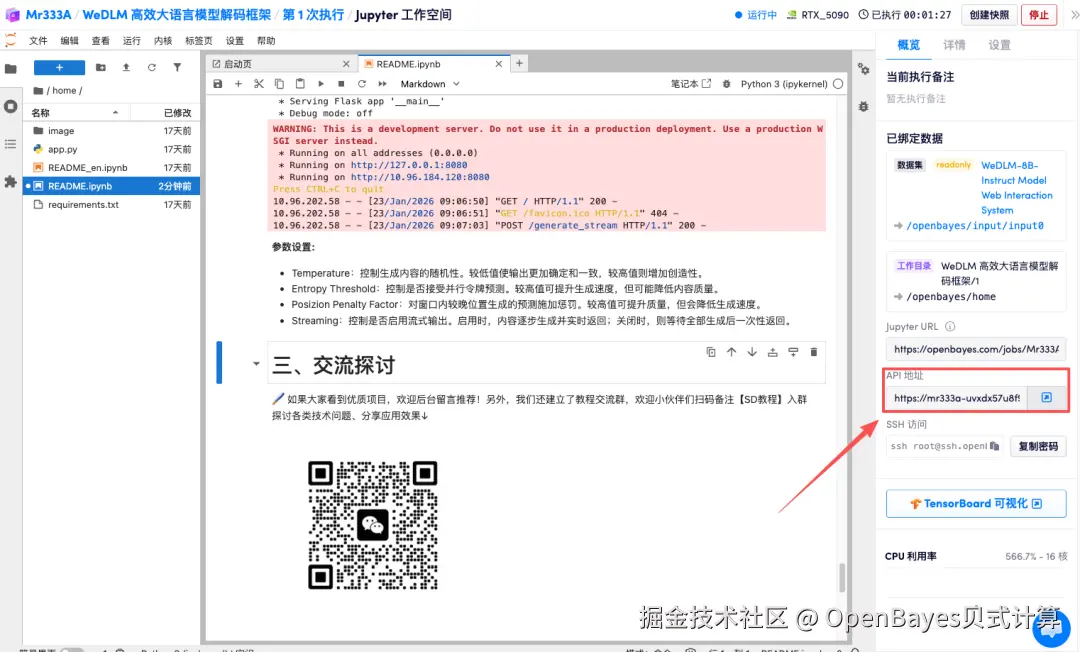Add a new launcher tab with plus
Image resolution: width=1080 pixels, height=652 pixels.
tap(519, 63)
